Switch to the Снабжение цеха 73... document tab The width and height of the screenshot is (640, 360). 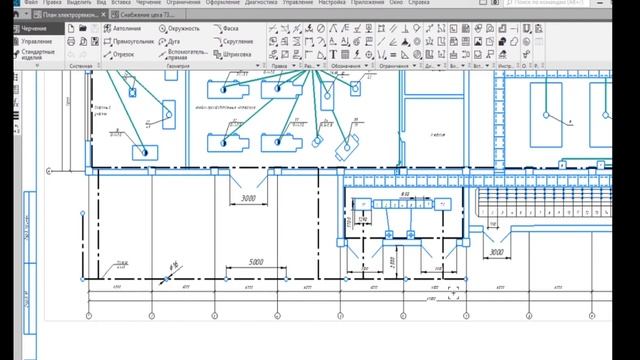[x=147, y=15]
